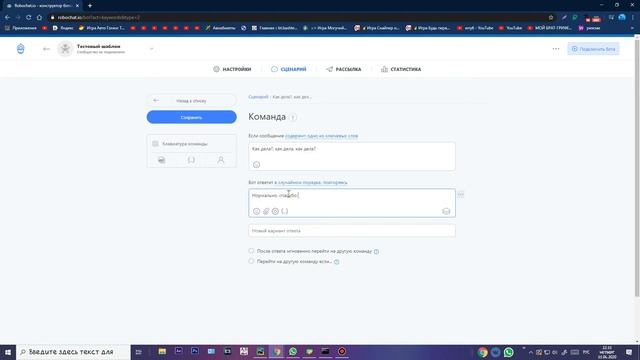
Task: Open three-dots options beside the reply field
Action: click(461, 194)
